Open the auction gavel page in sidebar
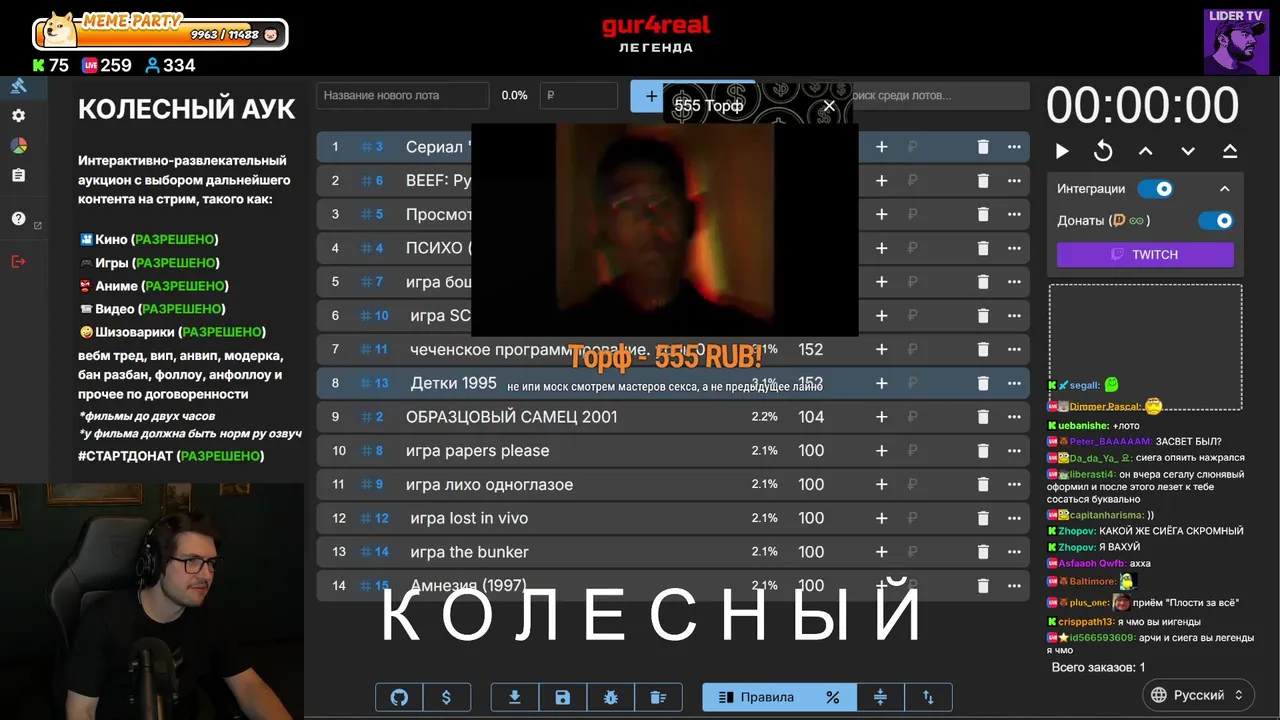The width and height of the screenshot is (1280, 720). [18, 86]
